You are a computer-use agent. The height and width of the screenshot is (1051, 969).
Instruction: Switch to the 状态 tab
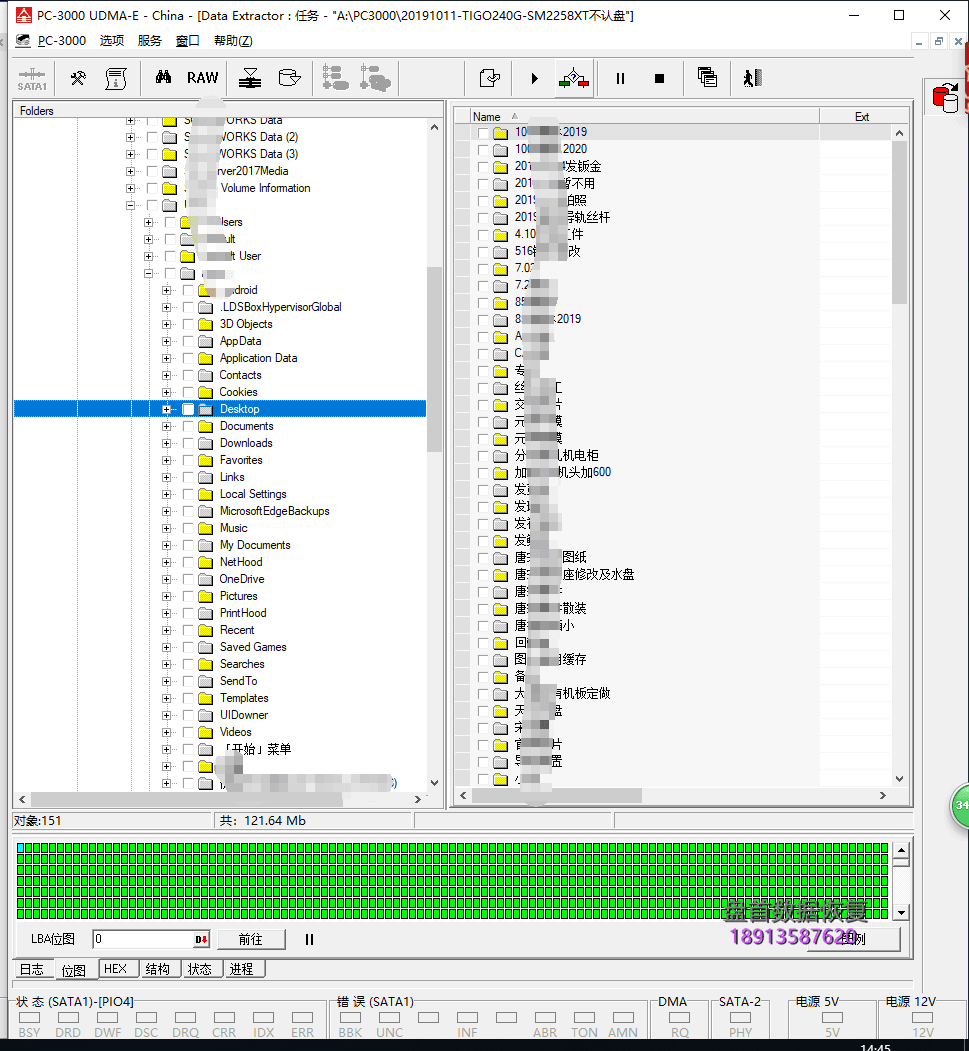coord(200,969)
